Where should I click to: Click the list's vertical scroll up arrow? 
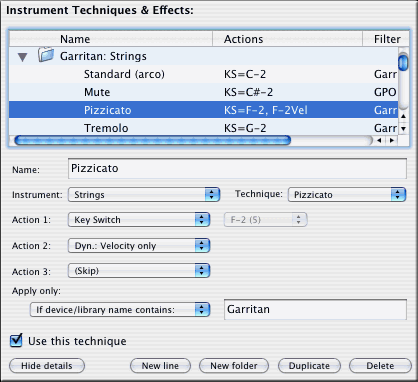coord(403,116)
